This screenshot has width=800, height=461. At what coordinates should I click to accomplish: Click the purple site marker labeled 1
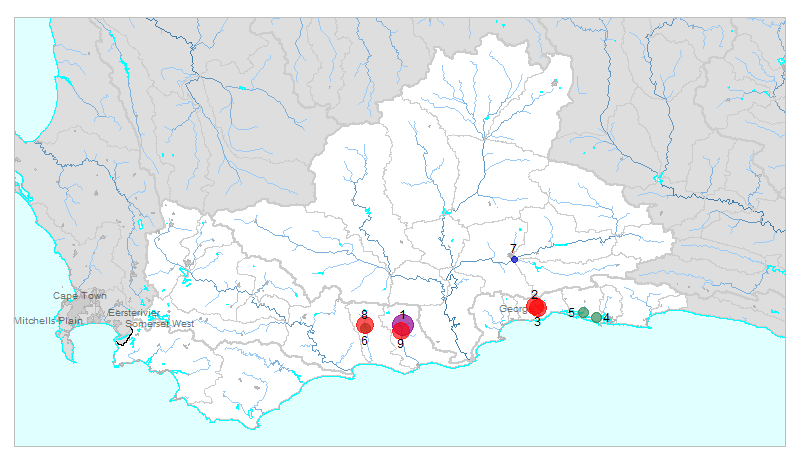pos(403,324)
